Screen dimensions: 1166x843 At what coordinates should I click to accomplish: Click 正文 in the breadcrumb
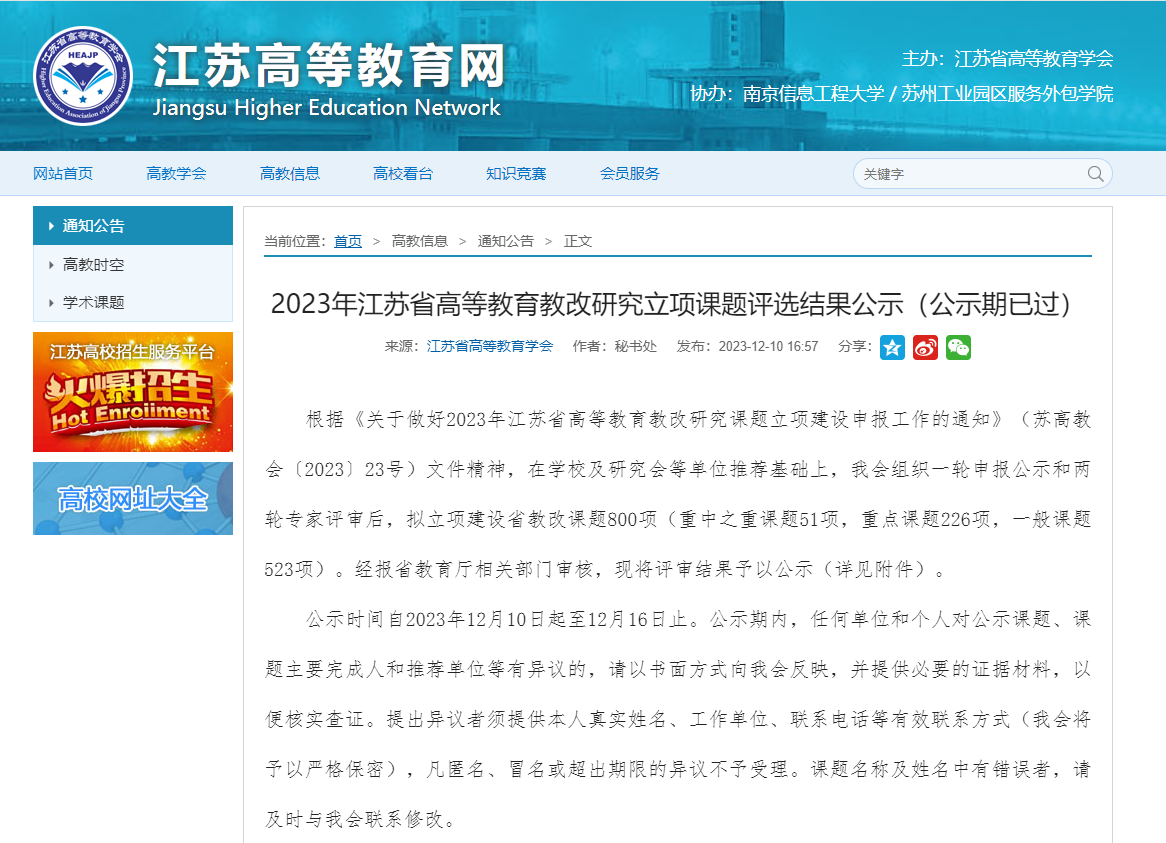(578, 241)
